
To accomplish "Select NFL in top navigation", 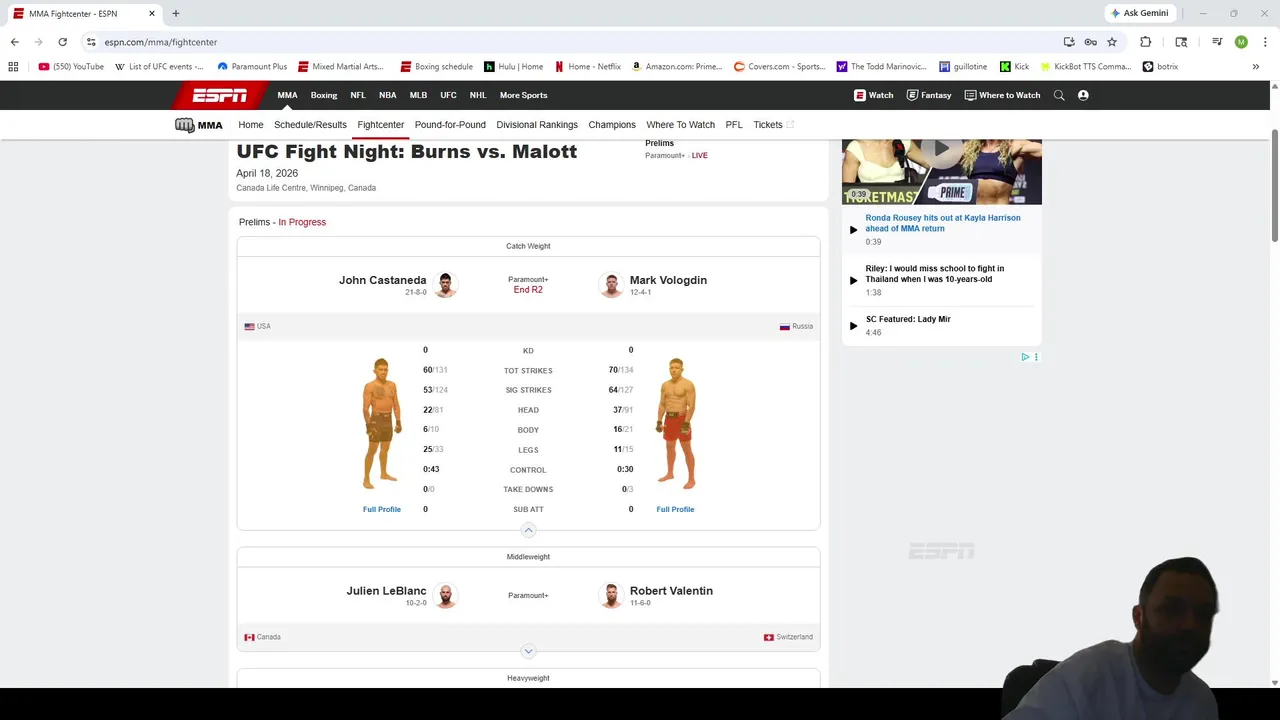I will click(x=358, y=95).
